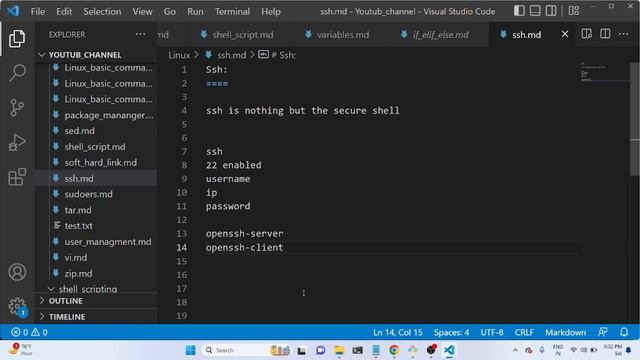Open the Search view in activity bar
The image size is (640, 360).
tap(17, 73)
